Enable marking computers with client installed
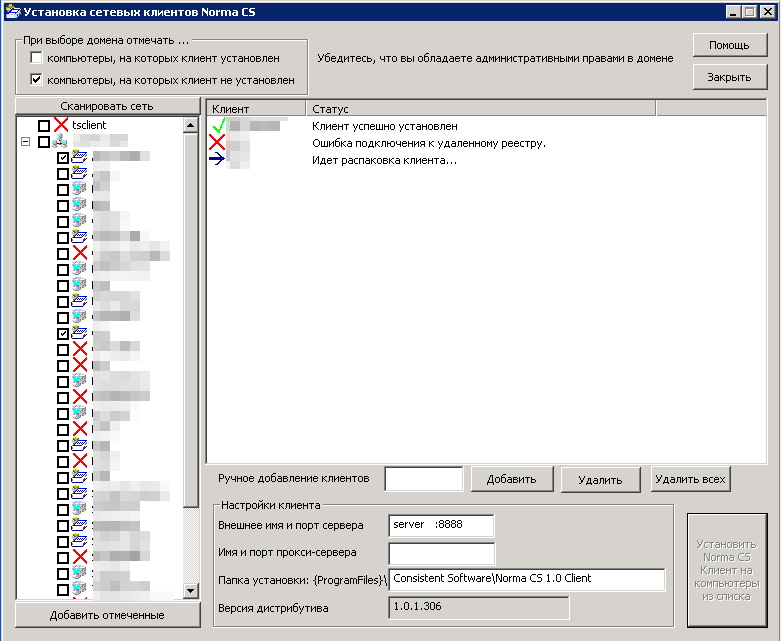Viewport: 781px width, 641px height. tap(36, 58)
